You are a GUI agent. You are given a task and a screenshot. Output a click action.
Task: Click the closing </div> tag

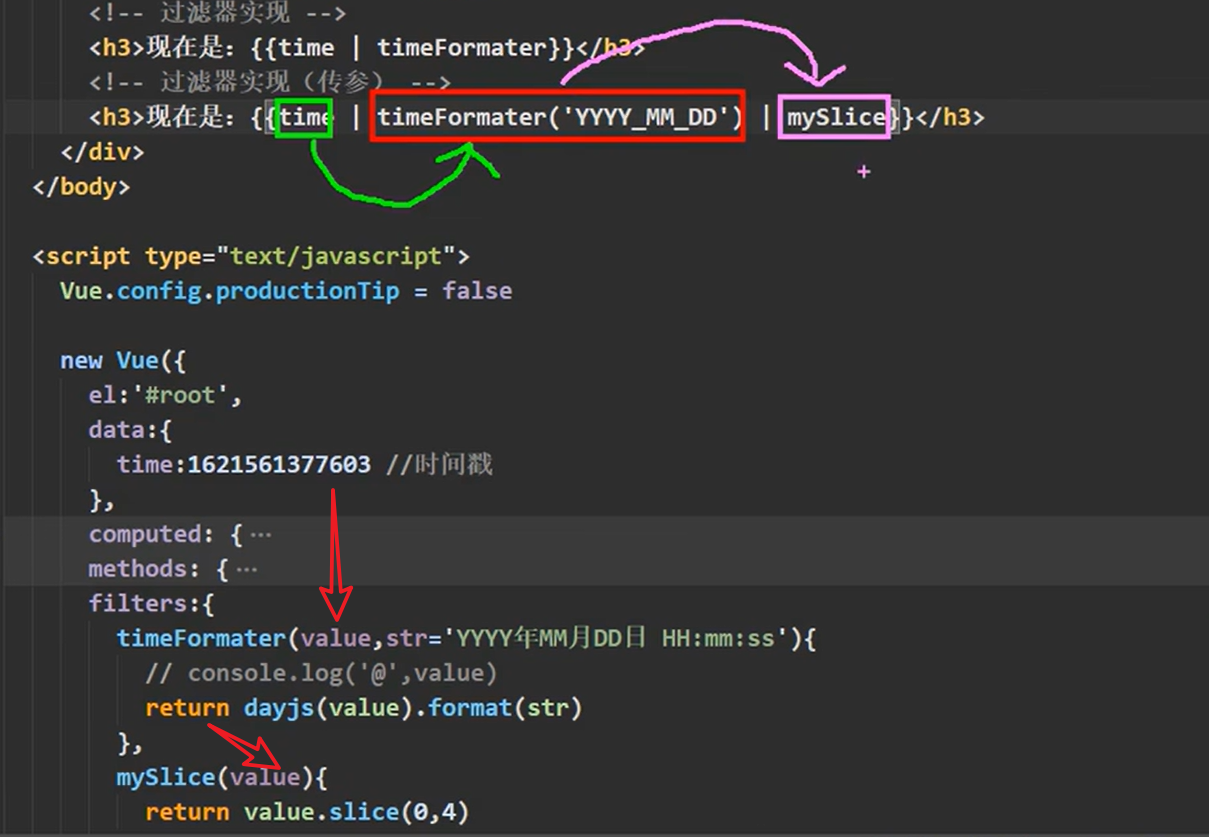(102, 152)
